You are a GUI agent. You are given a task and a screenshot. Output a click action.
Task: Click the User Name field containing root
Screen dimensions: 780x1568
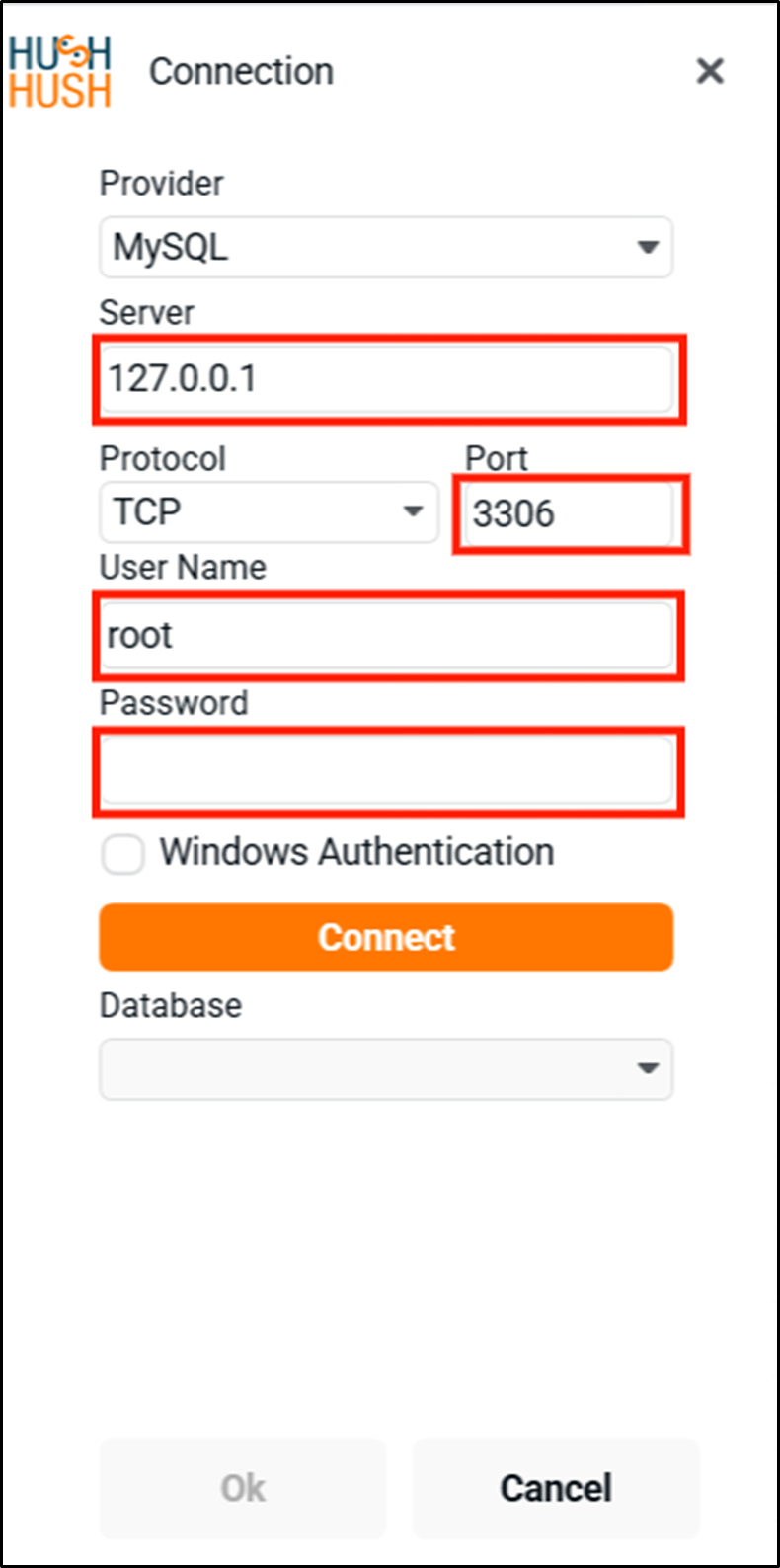386,636
